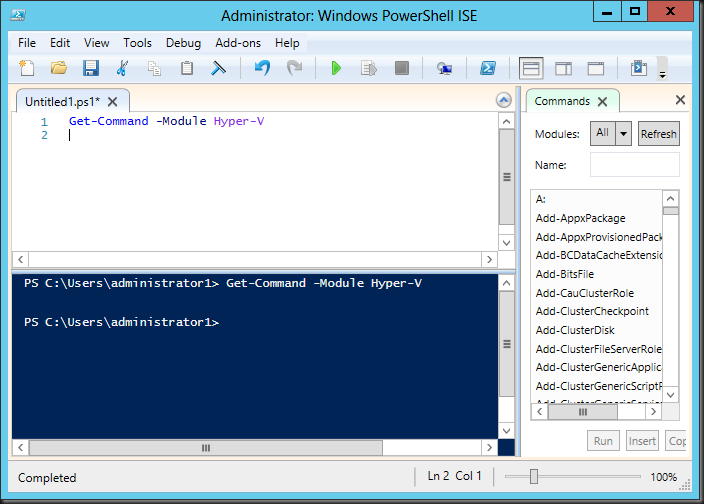Stop operation using the gray square icon

[x=402, y=68]
